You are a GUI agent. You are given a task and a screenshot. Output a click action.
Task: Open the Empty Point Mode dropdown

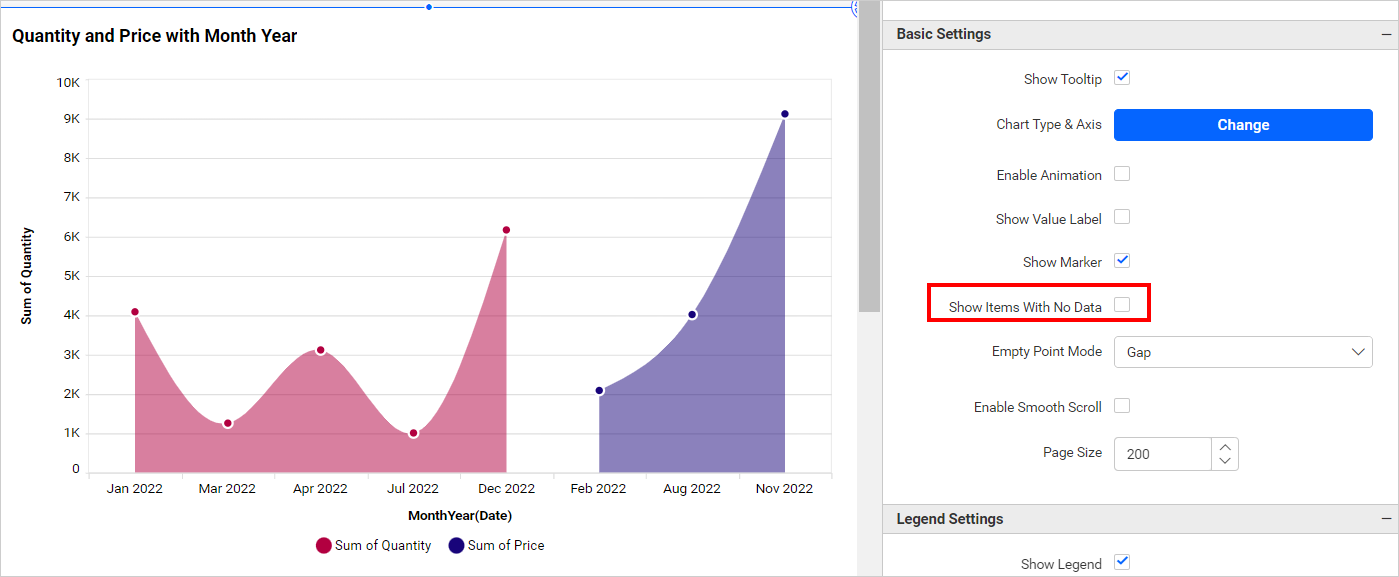pos(1242,352)
